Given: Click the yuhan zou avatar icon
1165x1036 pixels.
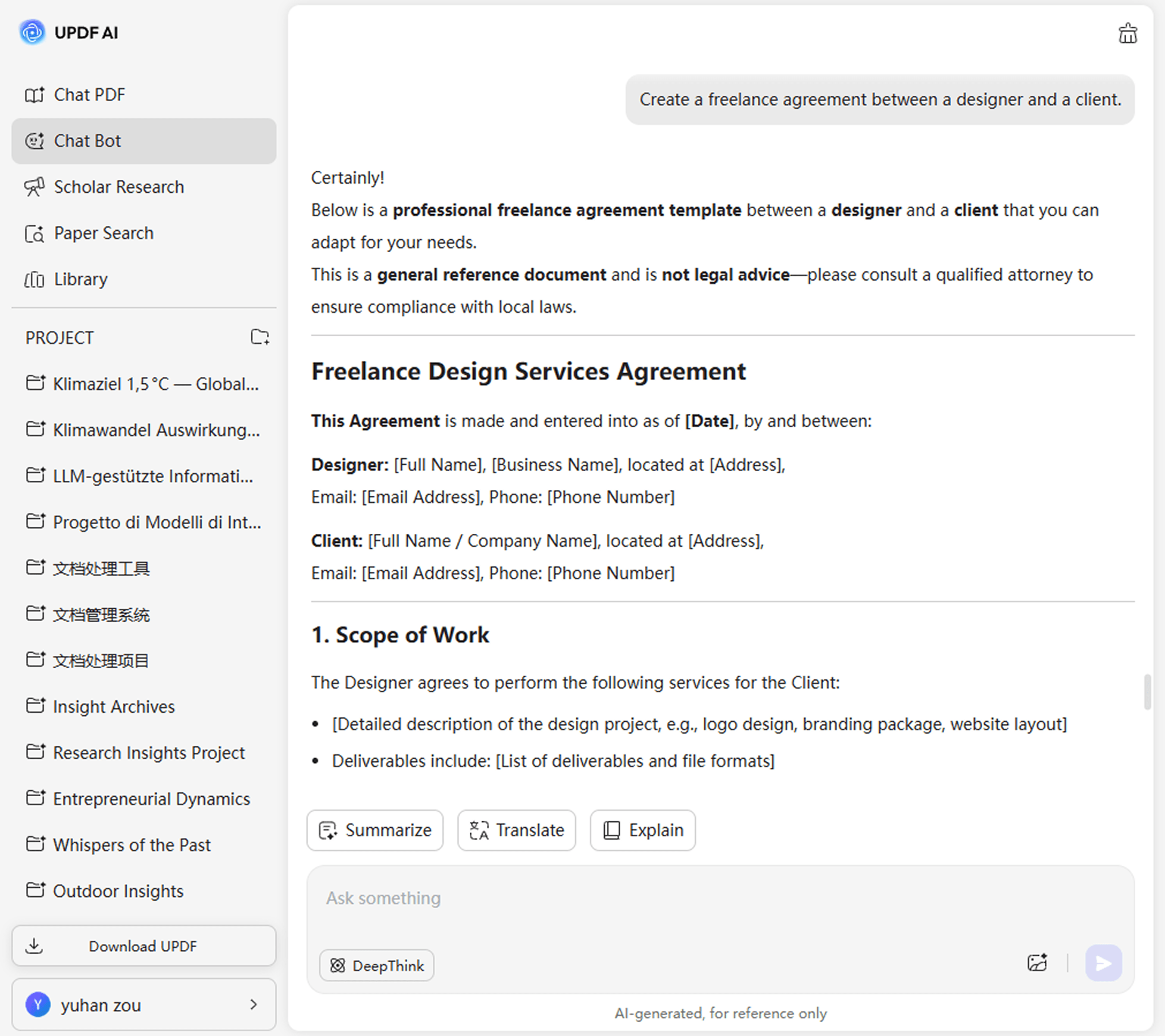Looking at the screenshot, I should tap(38, 1005).
